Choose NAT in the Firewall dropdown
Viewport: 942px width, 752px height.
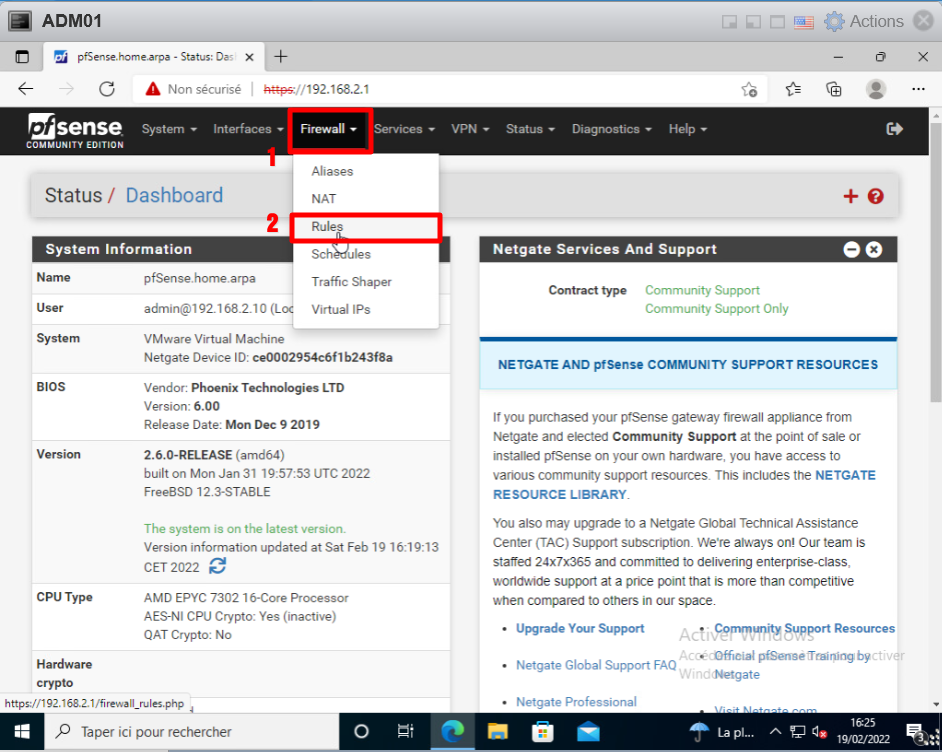[324, 199]
